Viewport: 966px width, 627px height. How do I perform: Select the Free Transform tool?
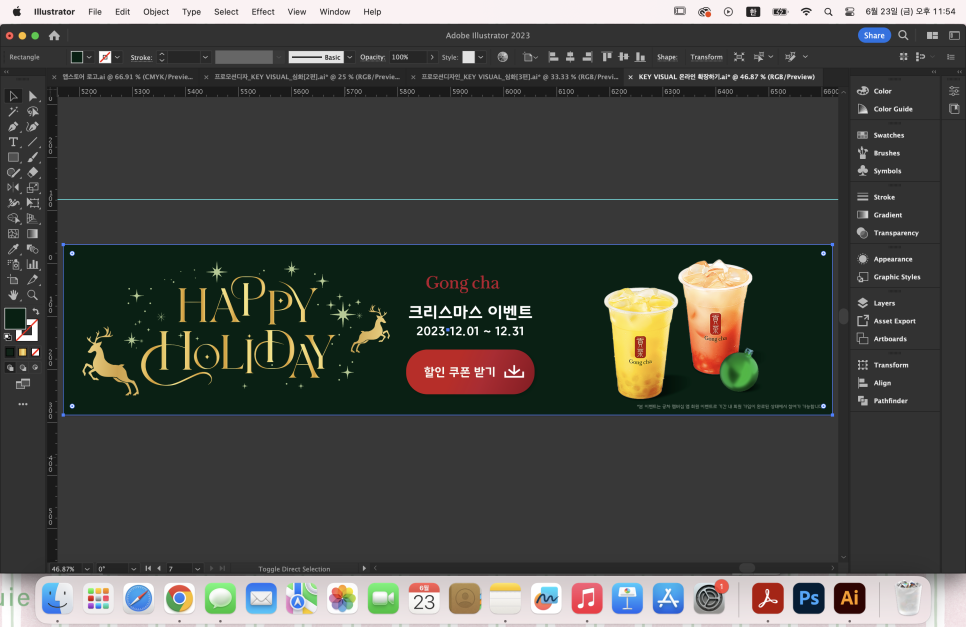point(33,203)
